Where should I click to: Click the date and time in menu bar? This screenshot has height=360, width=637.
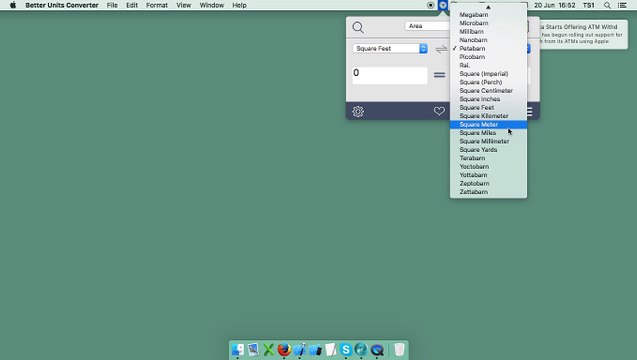tap(555, 5)
